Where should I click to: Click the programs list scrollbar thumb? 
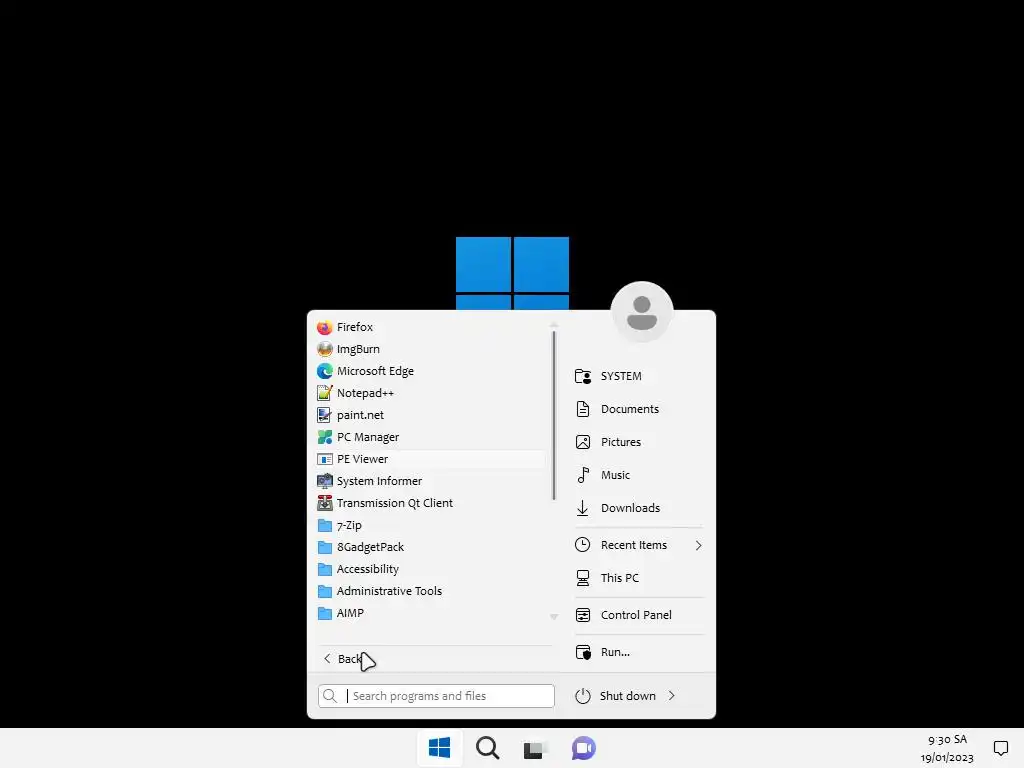[x=554, y=415]
